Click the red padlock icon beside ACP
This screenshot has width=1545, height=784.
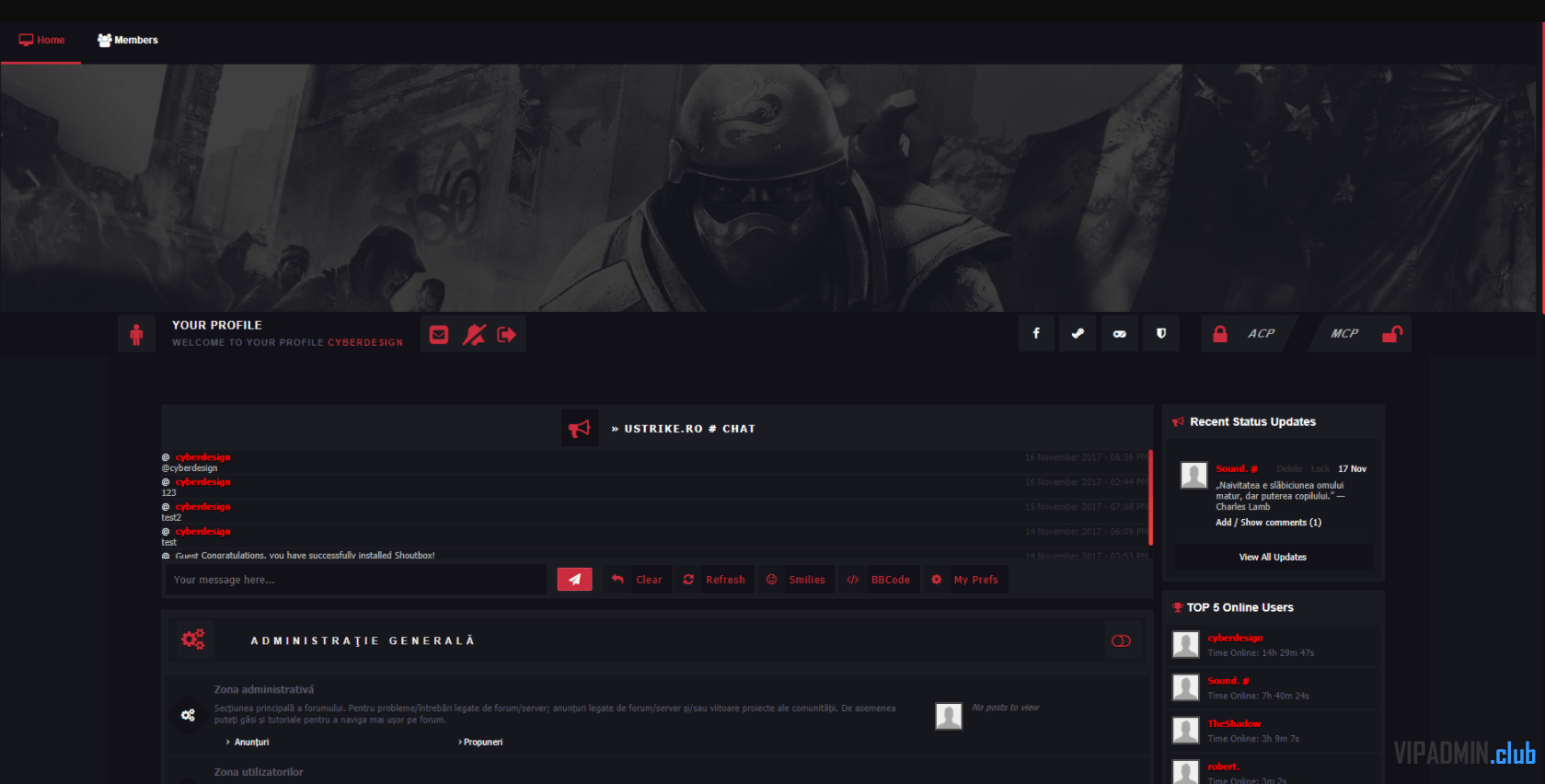coord(1220,334)
